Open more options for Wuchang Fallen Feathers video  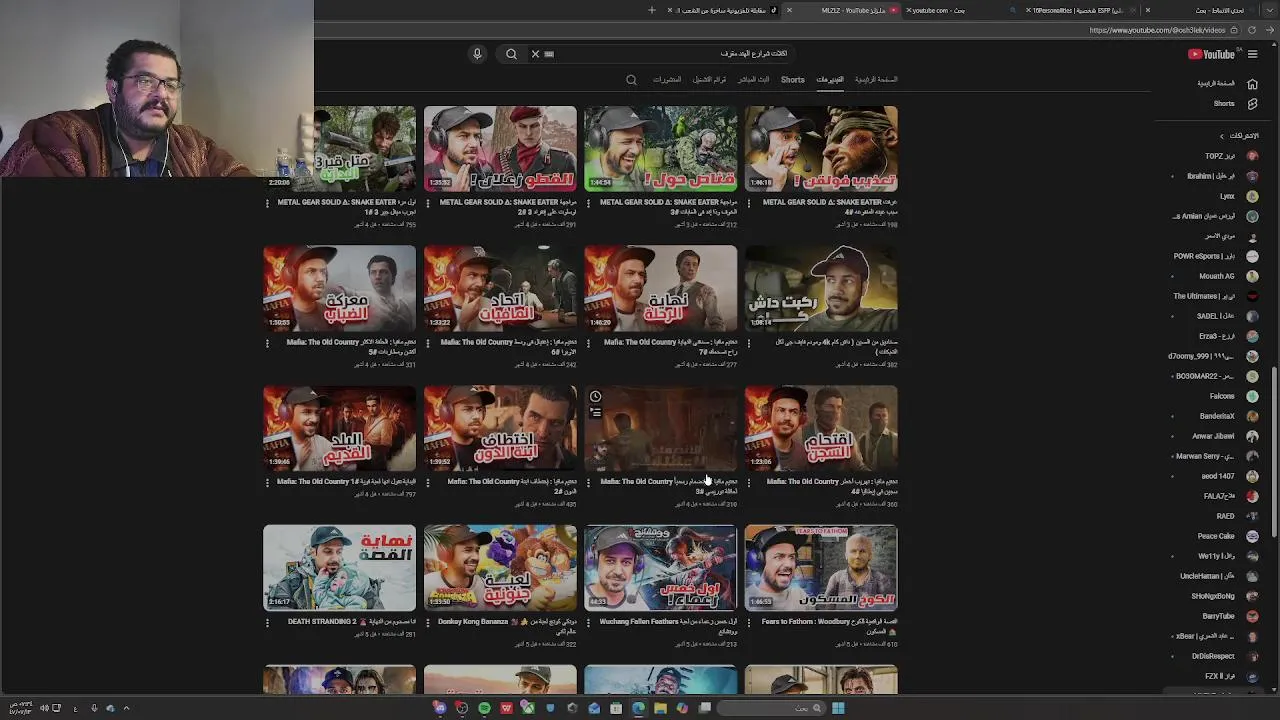pyautogui.click(x=588, y=622)
